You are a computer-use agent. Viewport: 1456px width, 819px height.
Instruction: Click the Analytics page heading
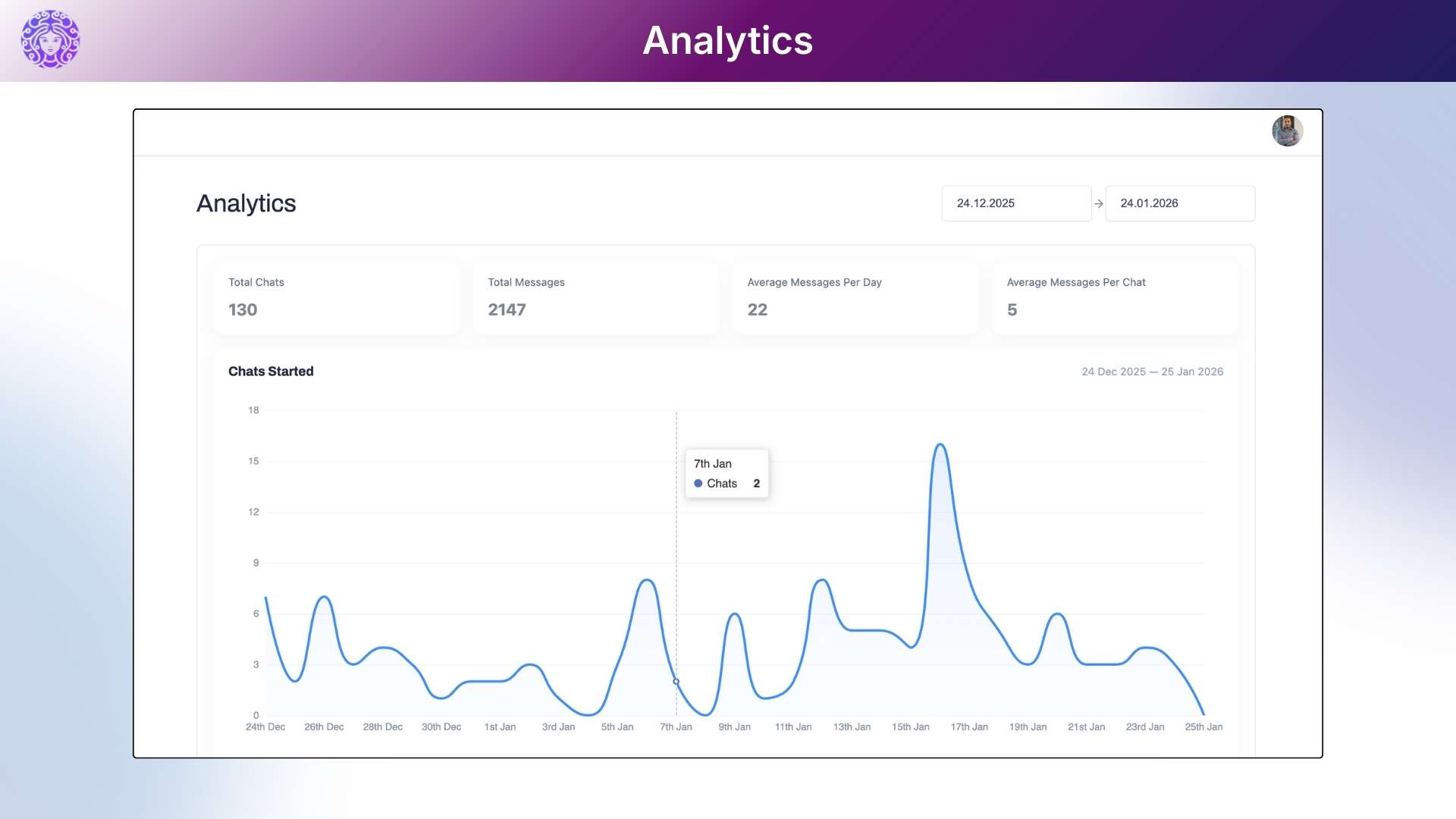click(x=246, y=203)
